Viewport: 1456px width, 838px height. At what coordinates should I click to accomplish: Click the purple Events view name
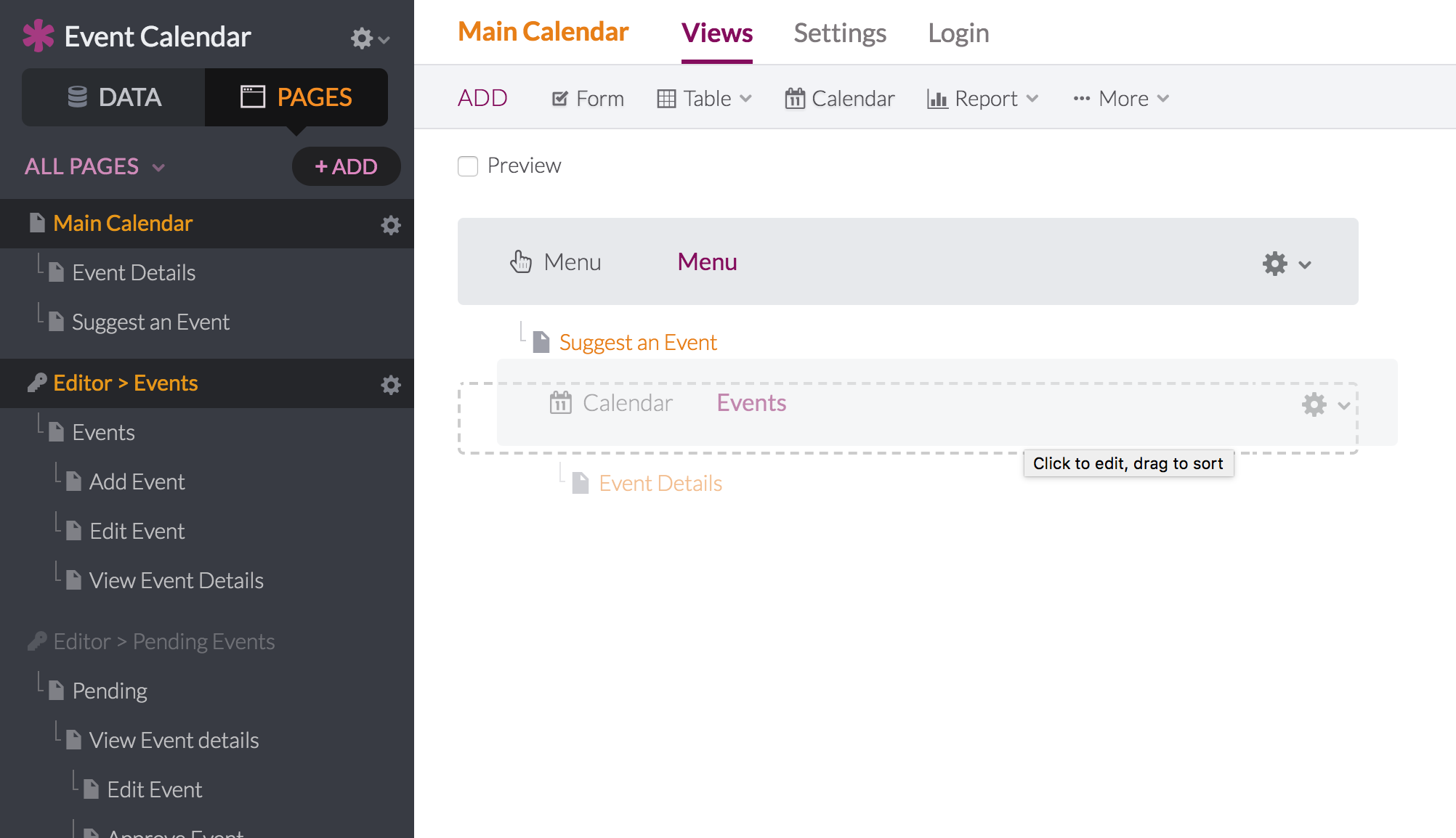click(x=751, y=402)
